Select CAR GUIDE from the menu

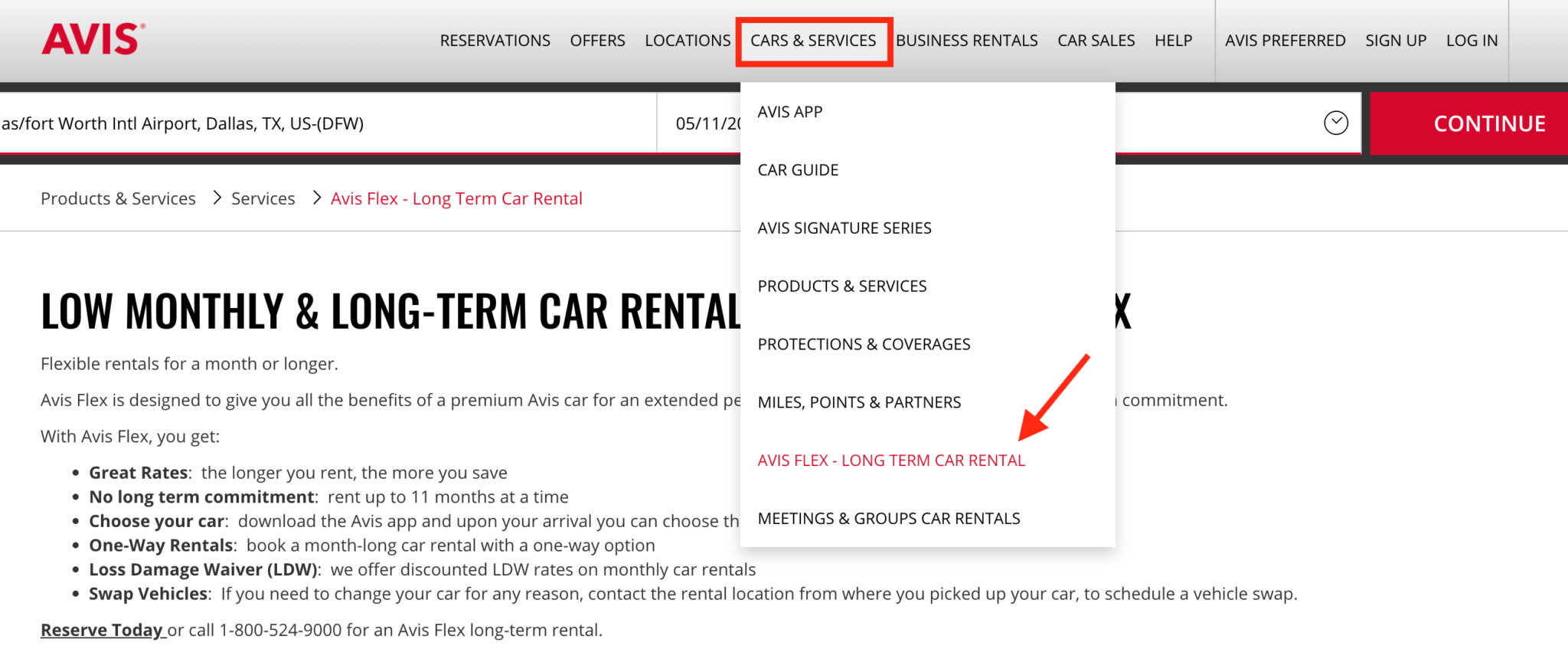point(797,169)
